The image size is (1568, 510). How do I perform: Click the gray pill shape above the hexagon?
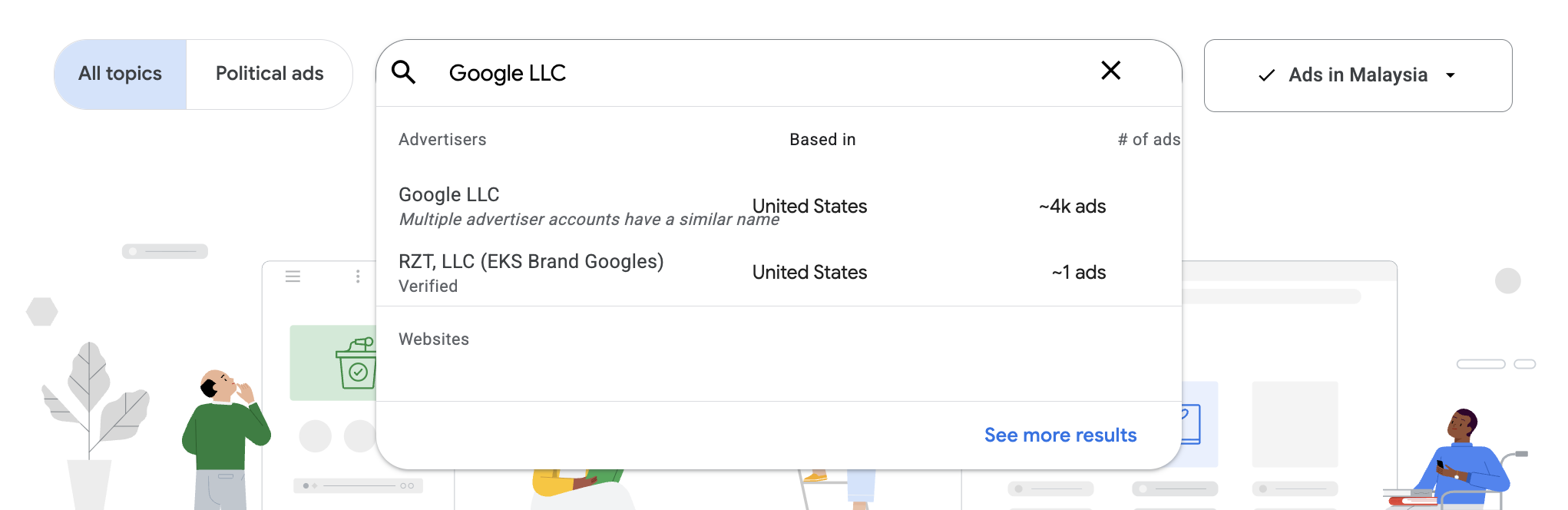click(165, 251)
